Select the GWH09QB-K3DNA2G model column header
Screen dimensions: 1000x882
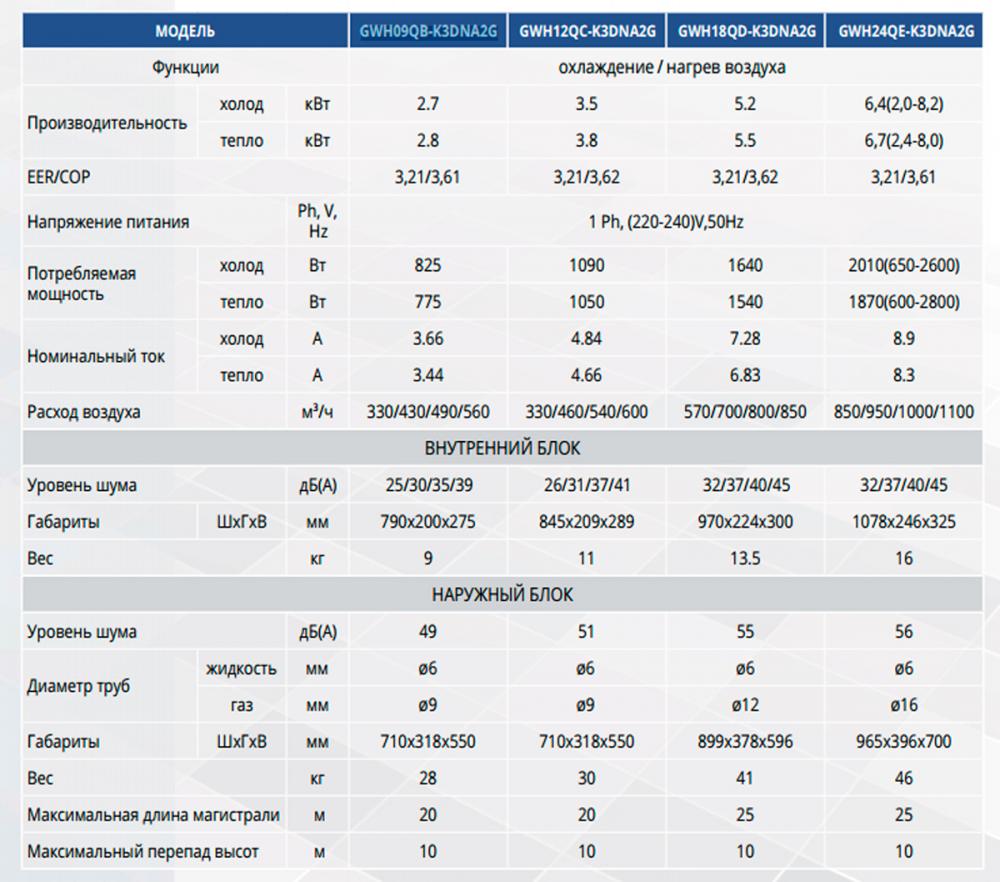[428, 31]
